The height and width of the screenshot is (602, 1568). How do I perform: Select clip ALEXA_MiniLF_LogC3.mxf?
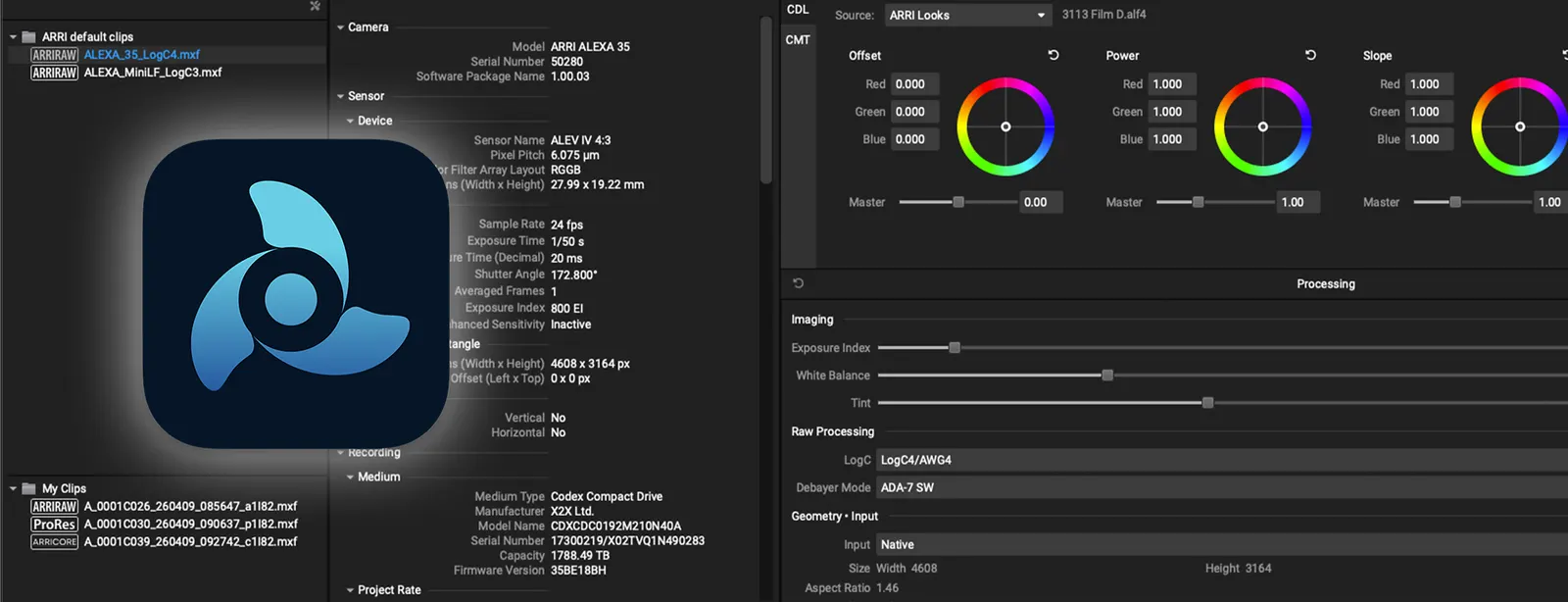tap(153, 73)
